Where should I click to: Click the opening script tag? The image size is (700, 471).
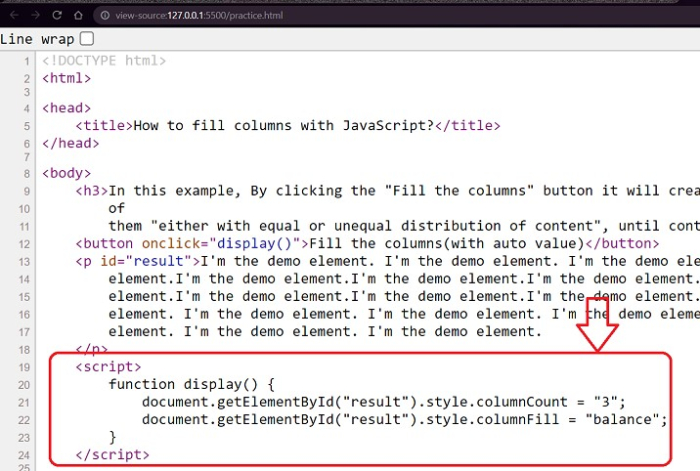coord(108,367)
